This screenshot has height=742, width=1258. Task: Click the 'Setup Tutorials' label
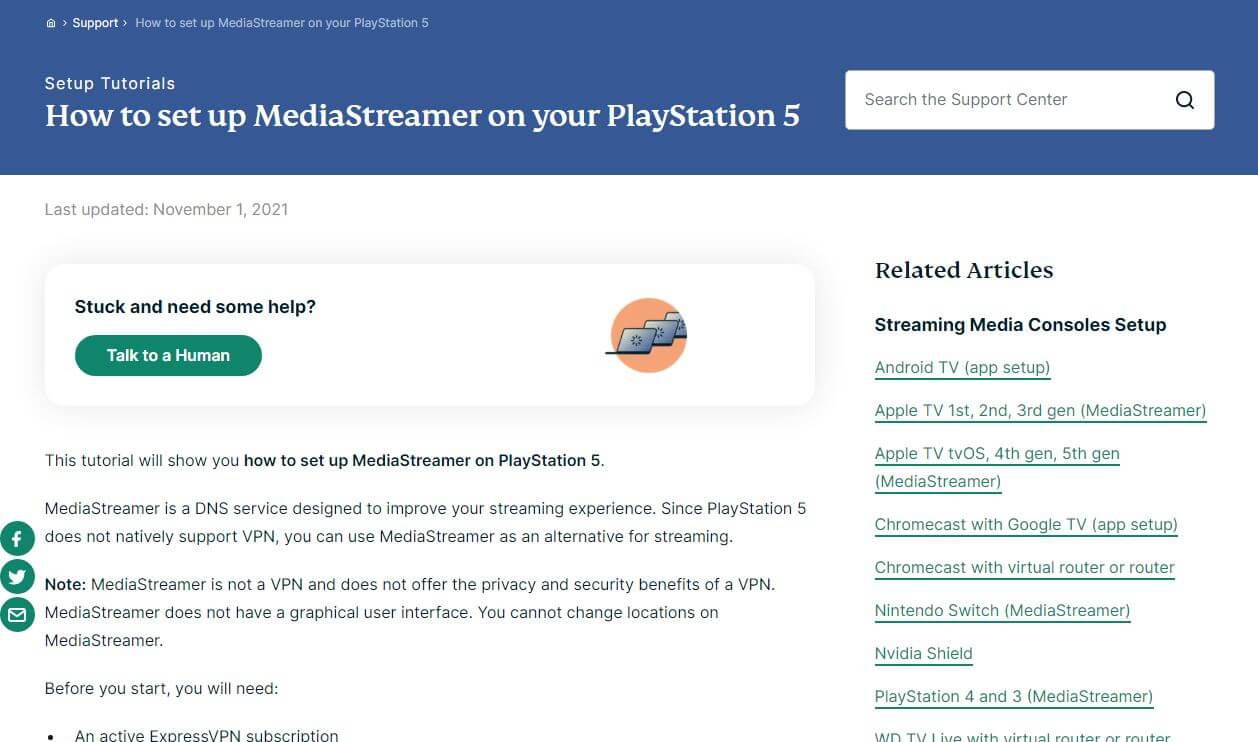(110, 84)
